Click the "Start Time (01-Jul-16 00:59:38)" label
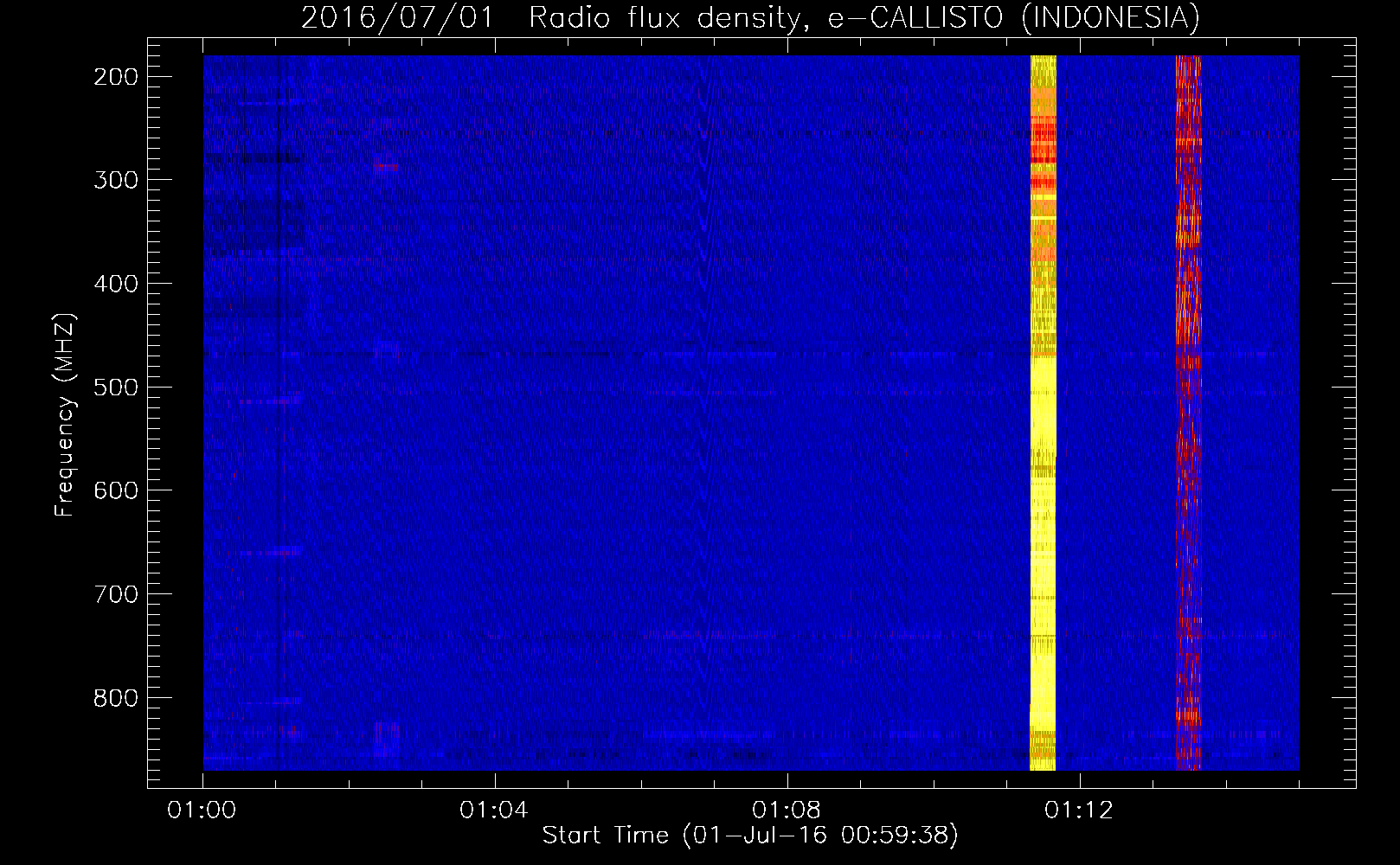 point(750,836)
